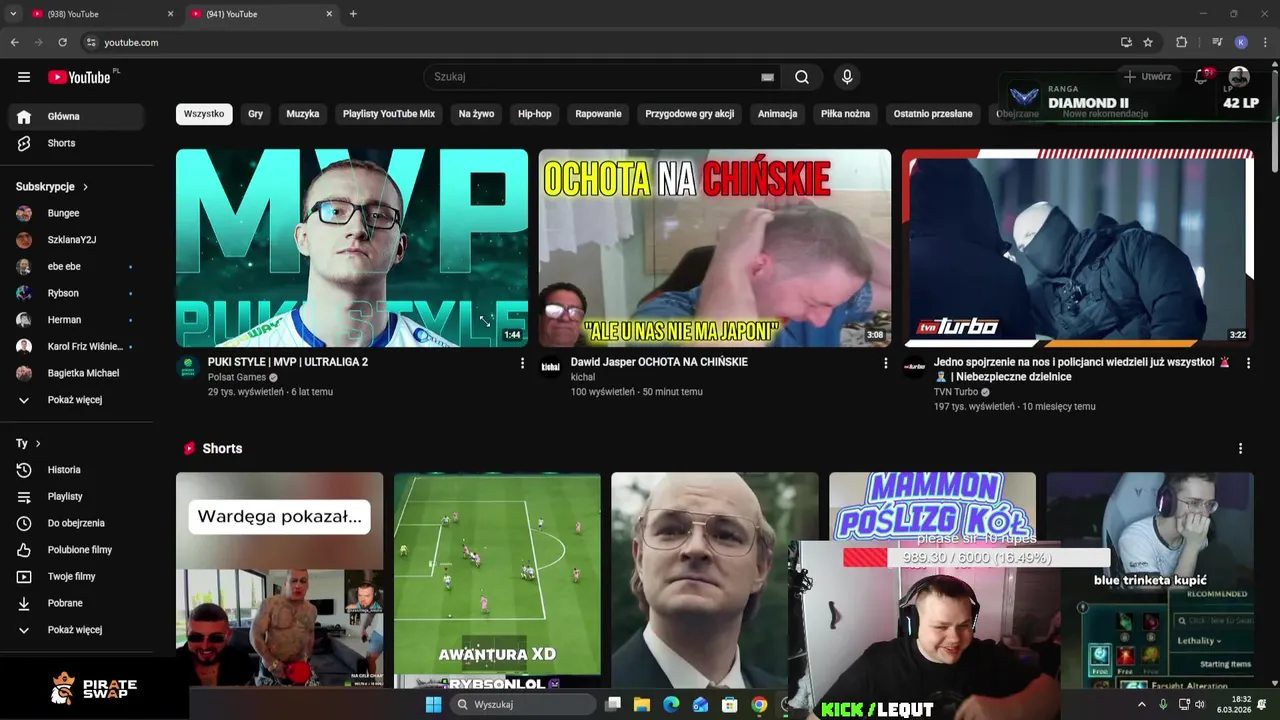This screenshot has width=1280, height=720.
Task: Select the Wszystko filter chip
Action: (204, 114)
